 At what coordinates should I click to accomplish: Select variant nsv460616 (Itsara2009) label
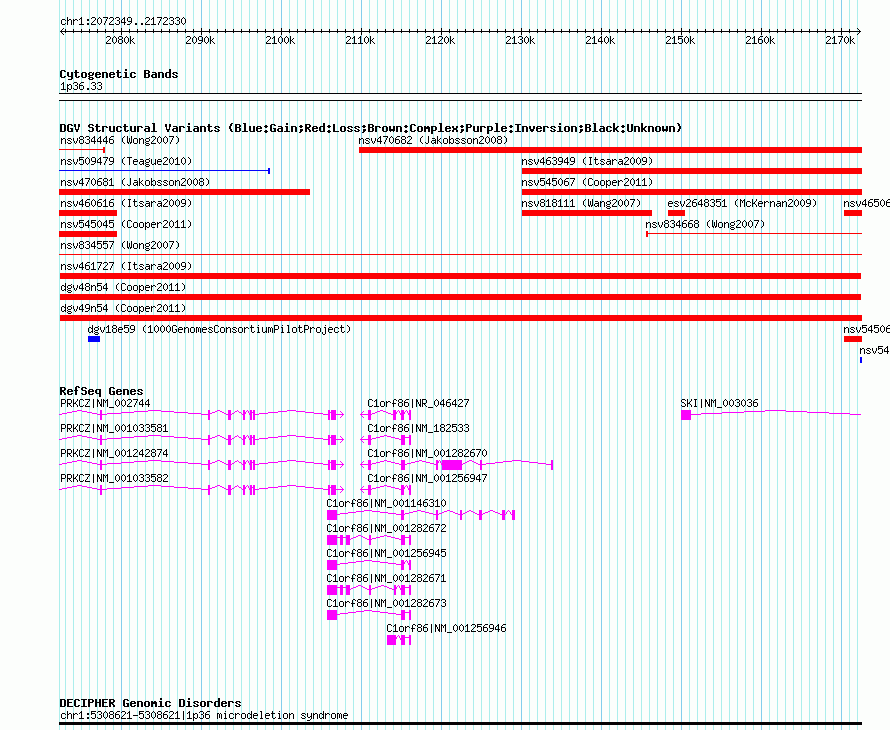point(126,203)
